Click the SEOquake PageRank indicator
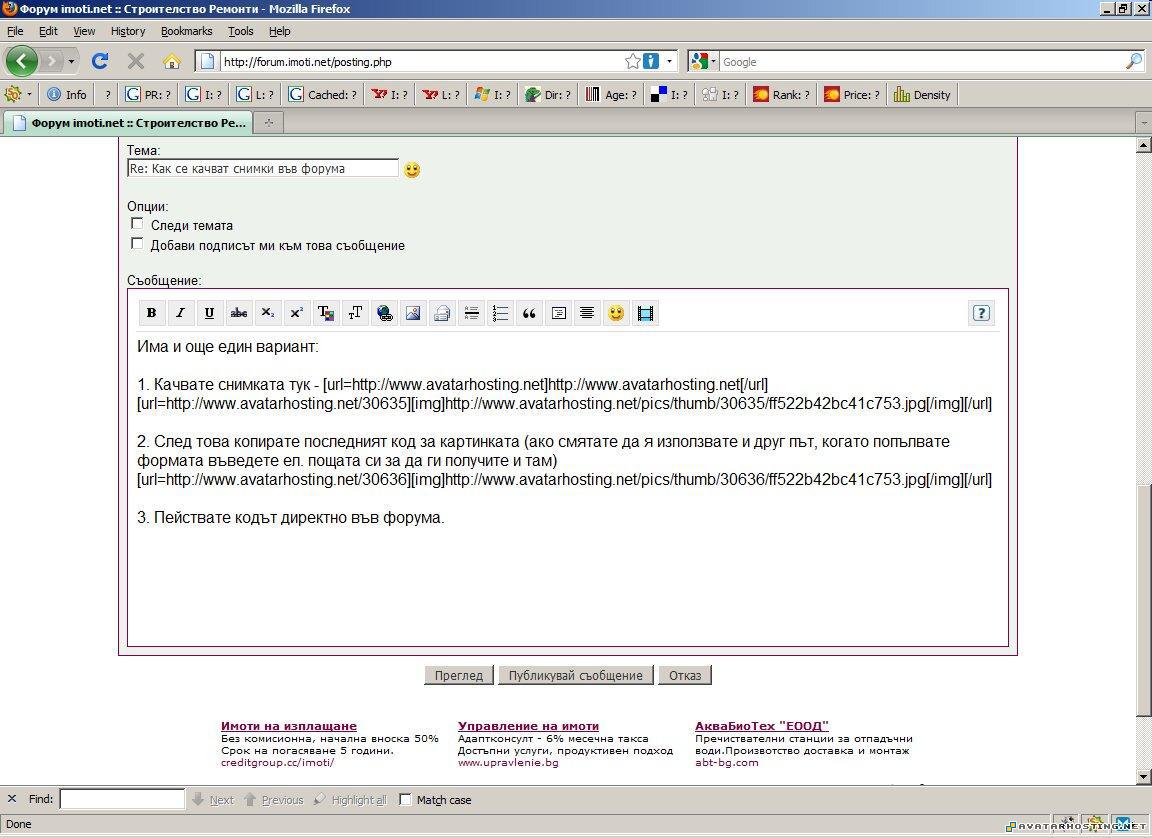The image size is (1152, 838). coord(148,94)
